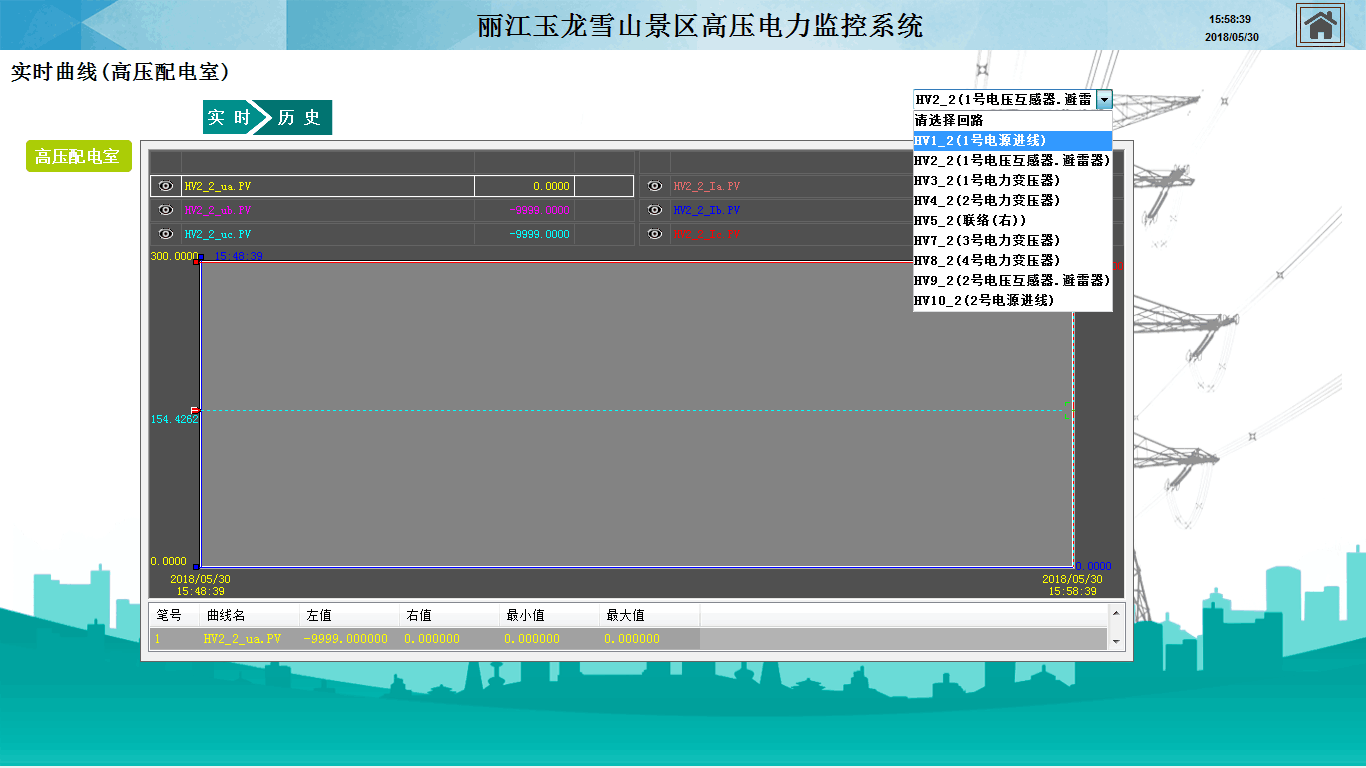The image size is (1366, 768).
Task: Click the 最大值 column header
Action: coord(625,615)
